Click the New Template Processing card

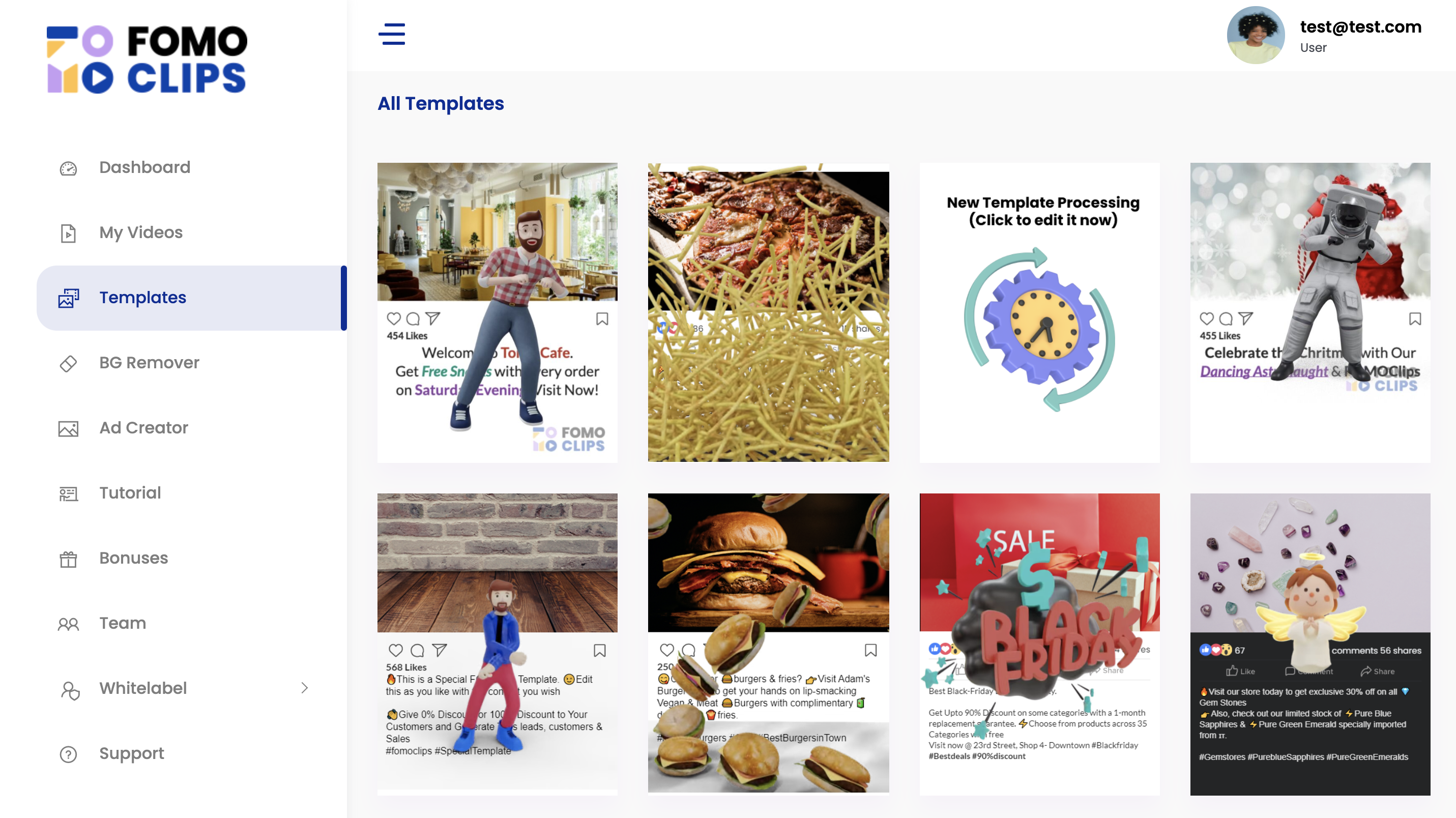[1039, 313]
